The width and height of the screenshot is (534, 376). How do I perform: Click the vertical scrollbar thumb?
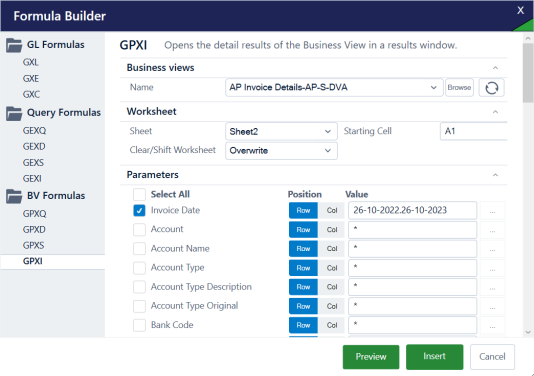(528, 73)
